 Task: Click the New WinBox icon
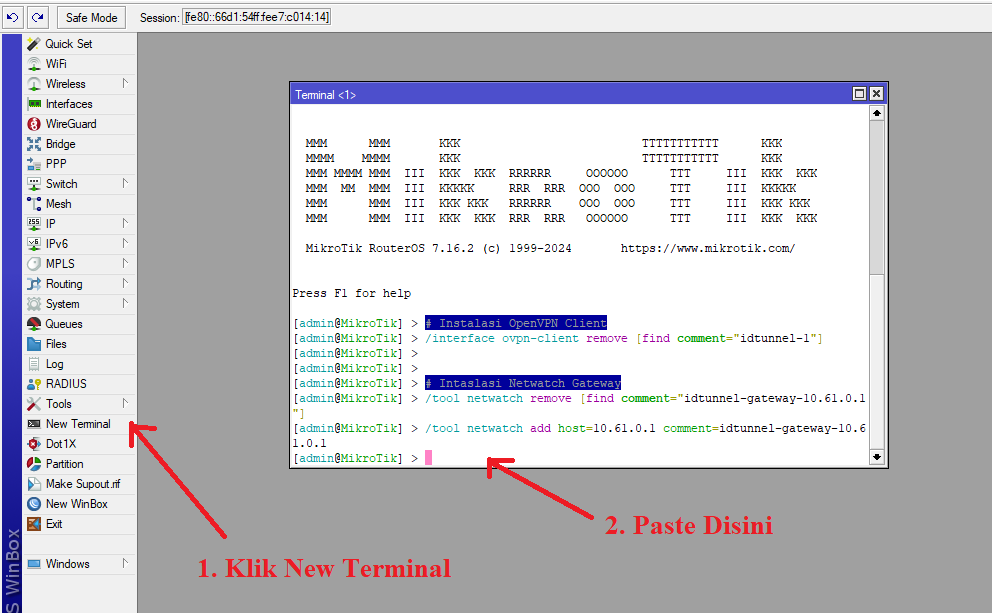pyautogui.click(x=34, y=504)
